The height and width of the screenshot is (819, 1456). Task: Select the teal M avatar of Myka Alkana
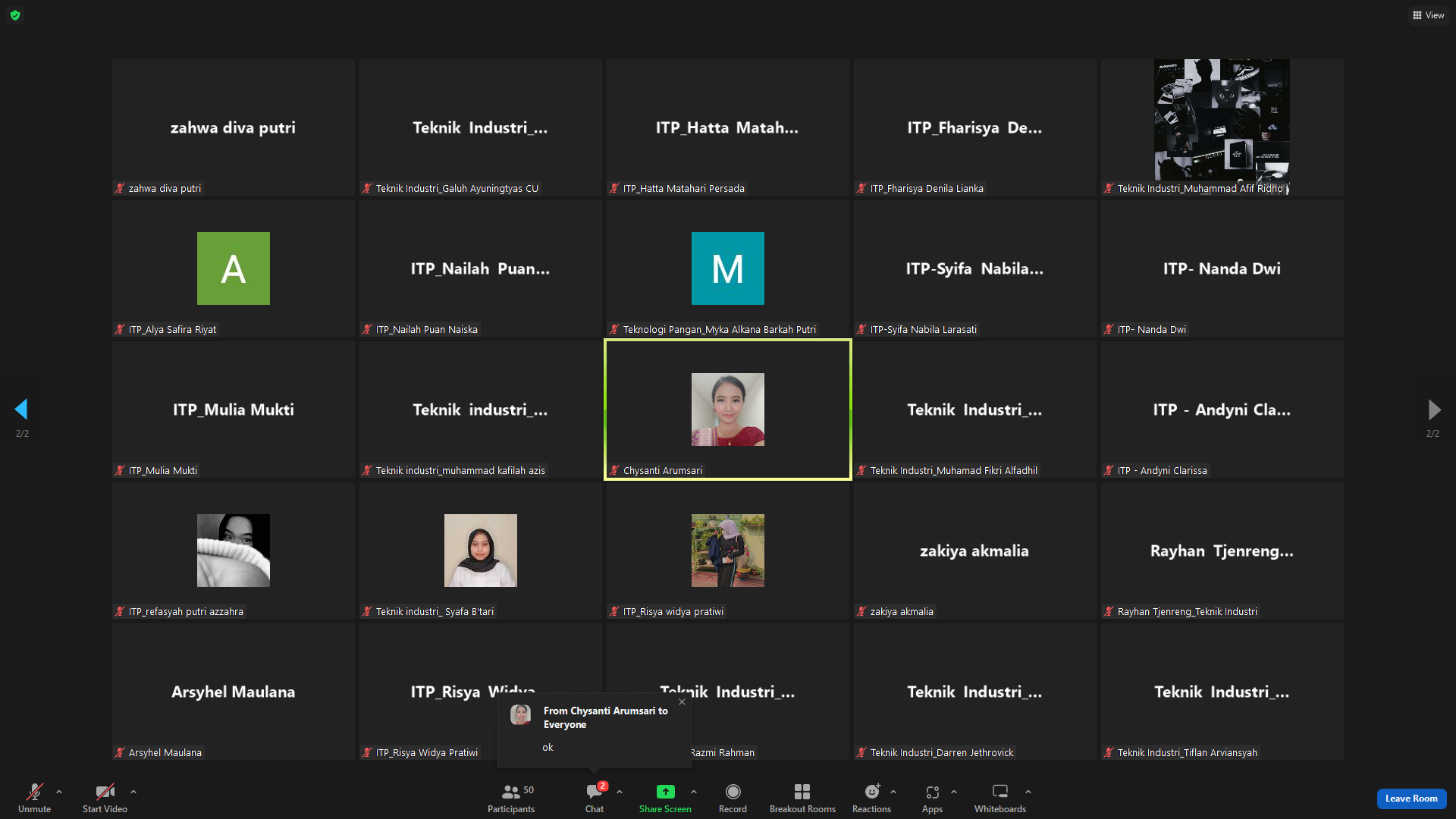tap(728, 268)
